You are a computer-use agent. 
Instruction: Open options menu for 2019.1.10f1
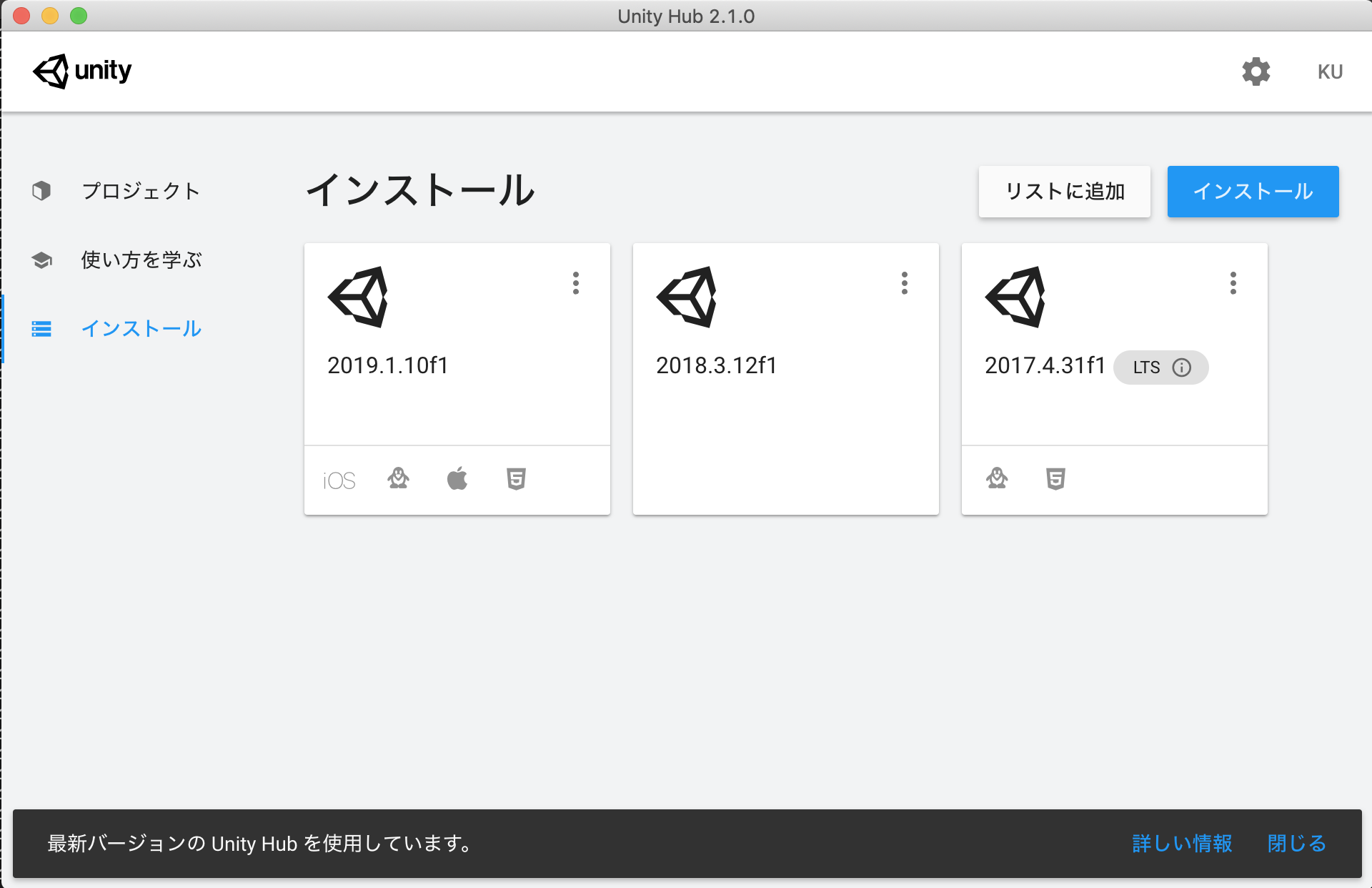[x=576, y=283]
